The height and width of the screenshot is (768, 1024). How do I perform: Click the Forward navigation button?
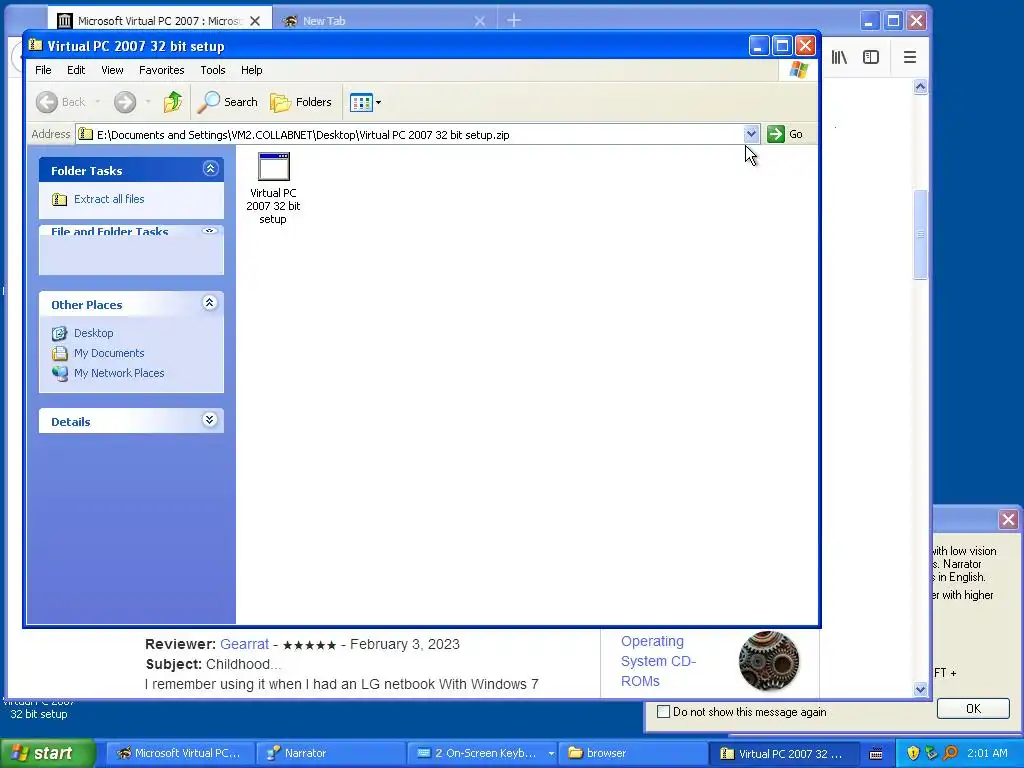point(125,102)
